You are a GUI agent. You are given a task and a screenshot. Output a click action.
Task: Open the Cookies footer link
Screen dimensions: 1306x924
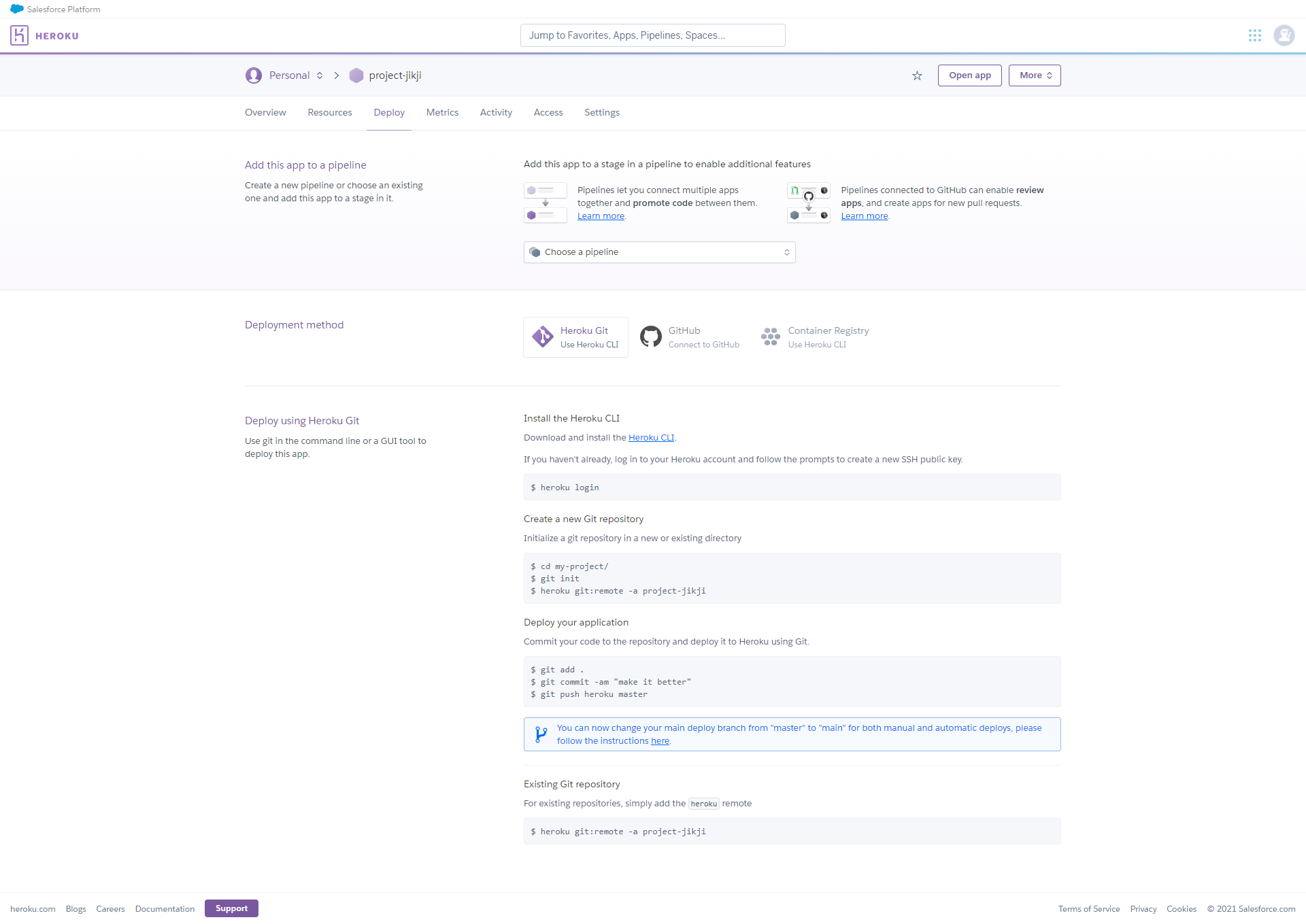(1182, 909)
